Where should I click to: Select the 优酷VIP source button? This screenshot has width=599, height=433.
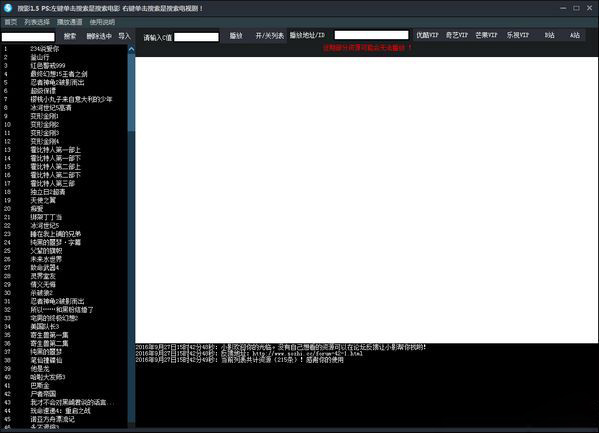[x=427, y=35]
